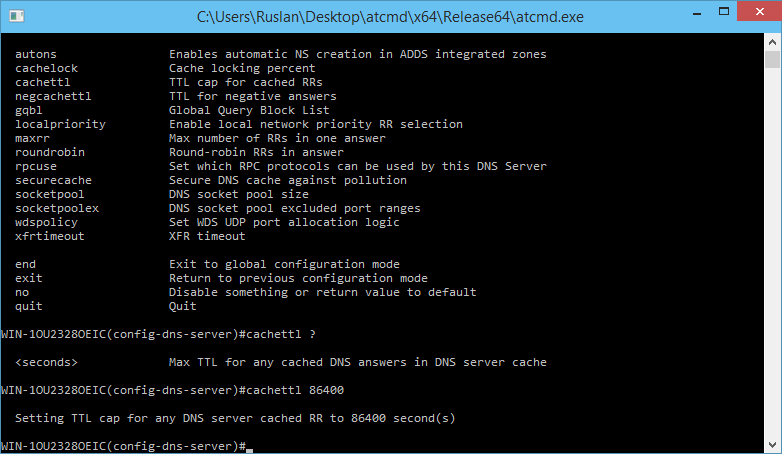
Task: Click the '<seconds>' parameter text
Action: click(46, 362)
